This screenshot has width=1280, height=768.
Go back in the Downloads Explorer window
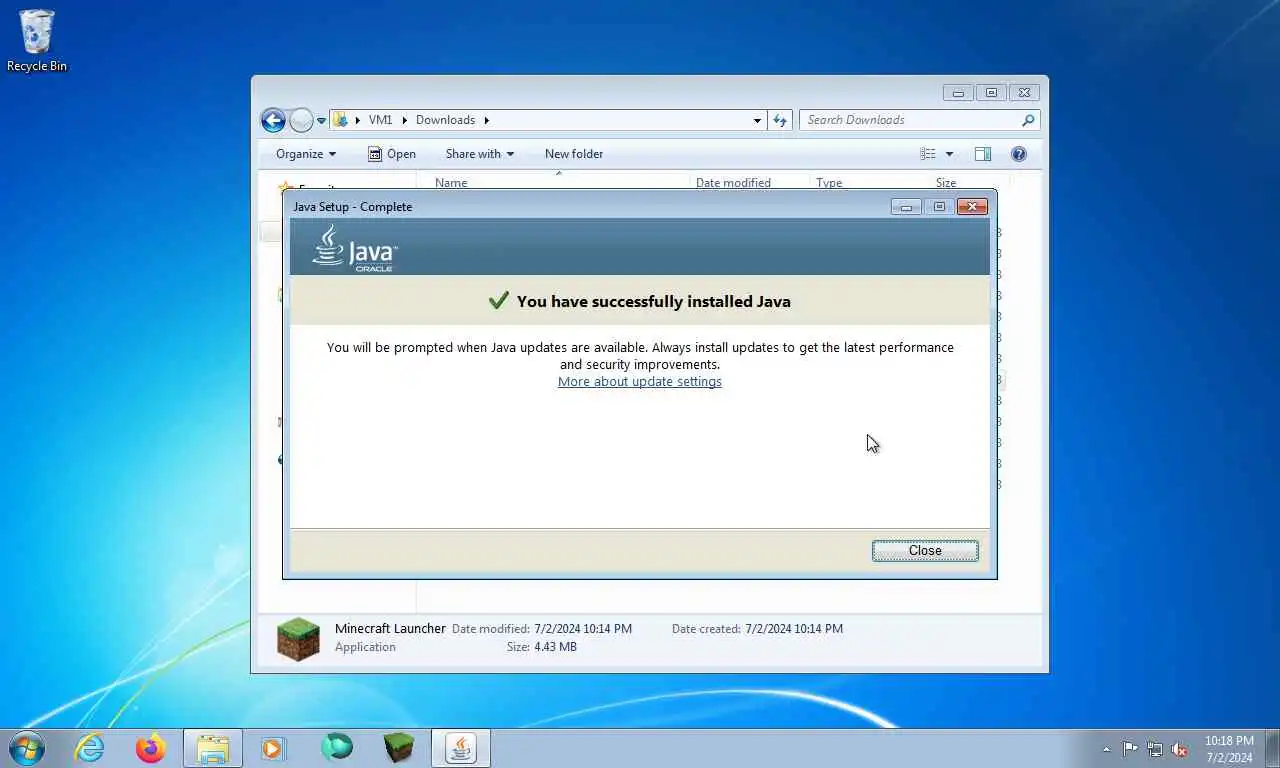tap(273, 120)
